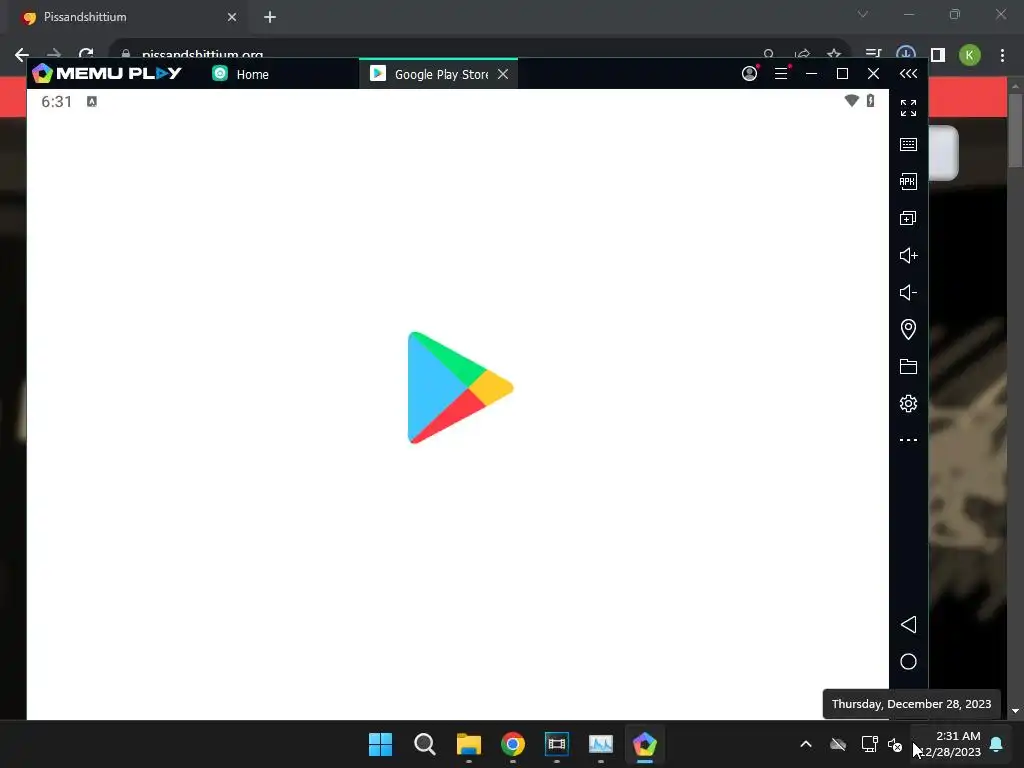Tap the Android back triangle button
Image resolution: width=1024 pixels, height=768 pixels.
tap(908, 624)
